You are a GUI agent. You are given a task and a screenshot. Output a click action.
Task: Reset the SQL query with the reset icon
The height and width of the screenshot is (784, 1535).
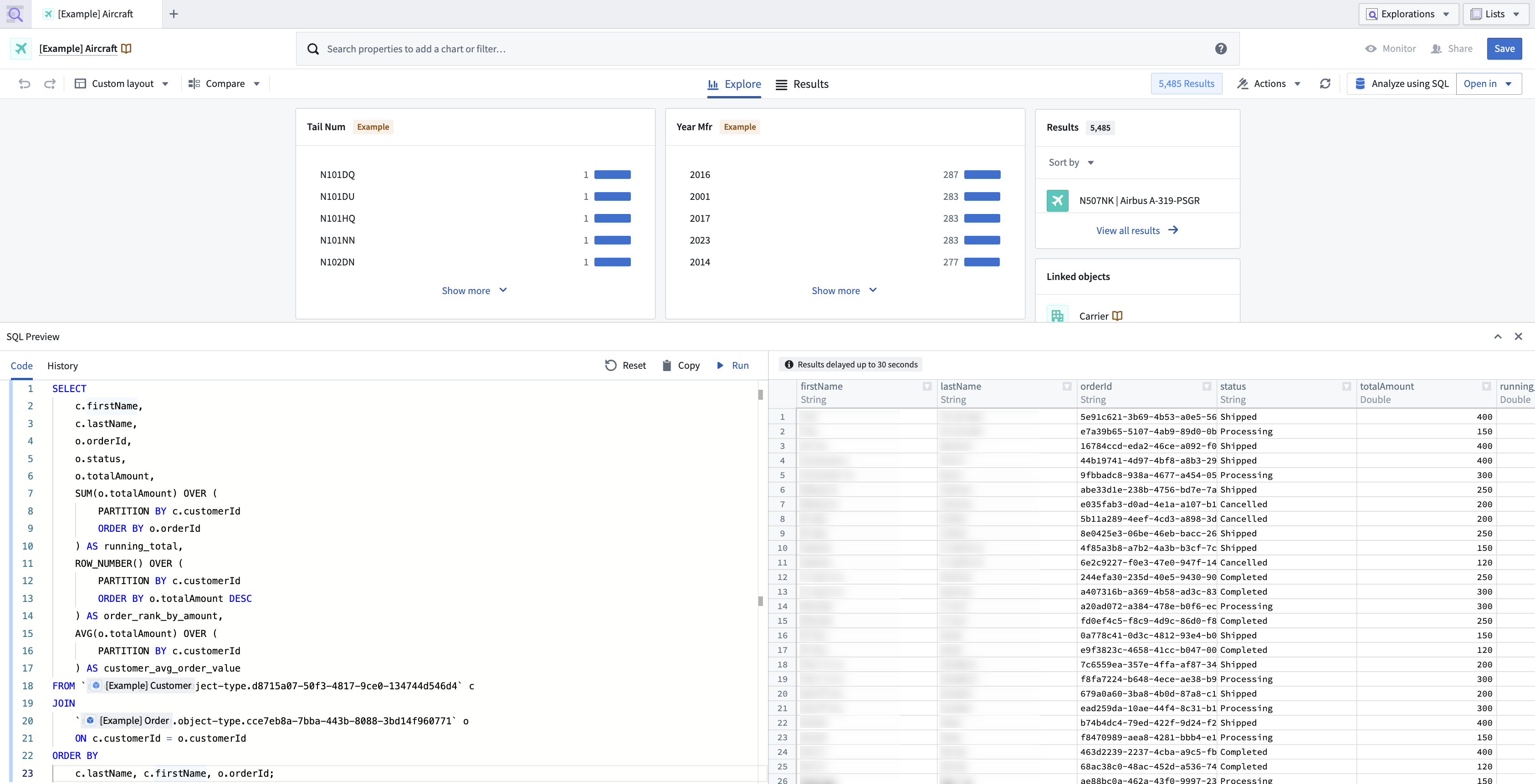pyautogui.click(x=610, y=365)
